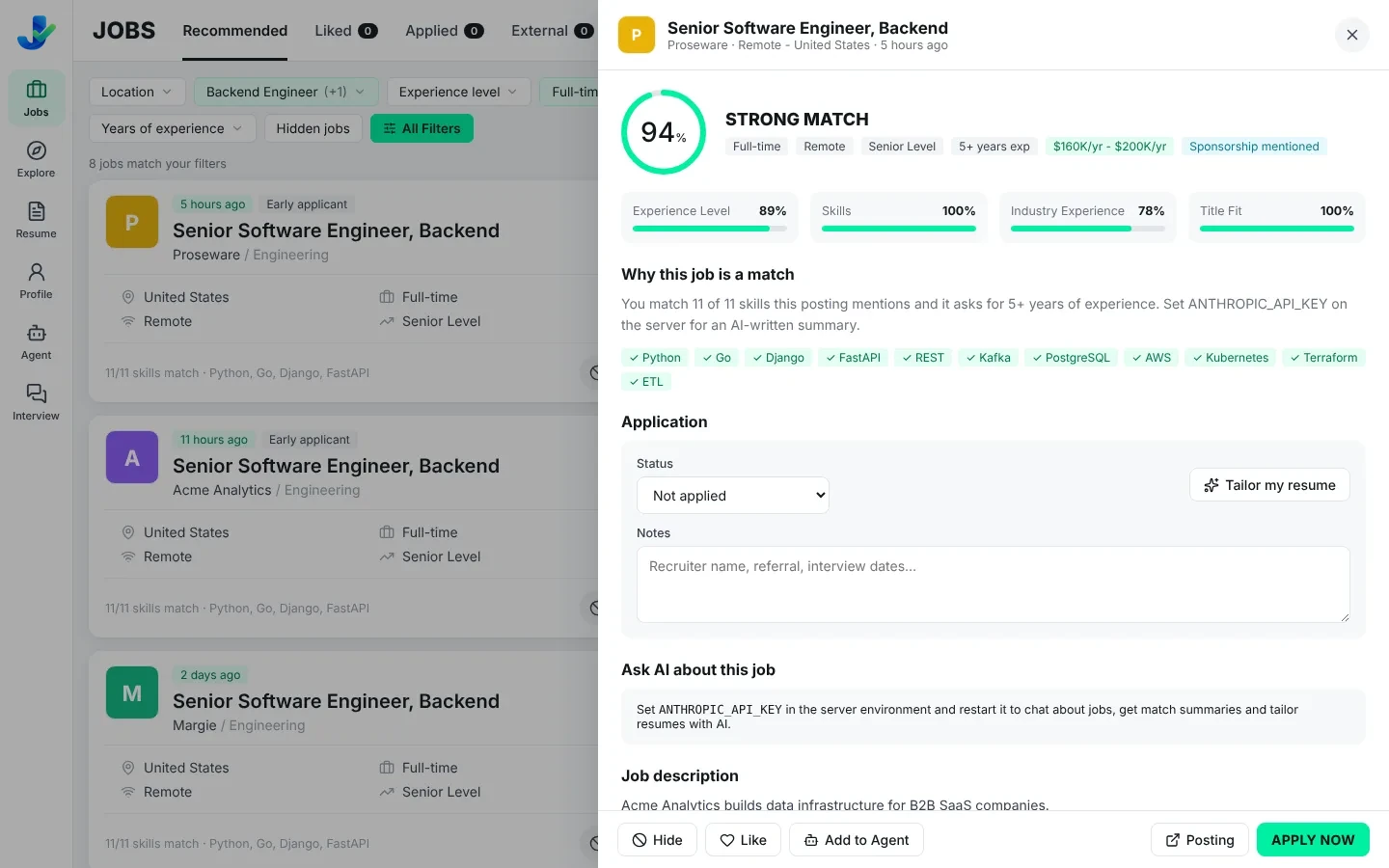
Task: Open All Filters
Action: 422,128
